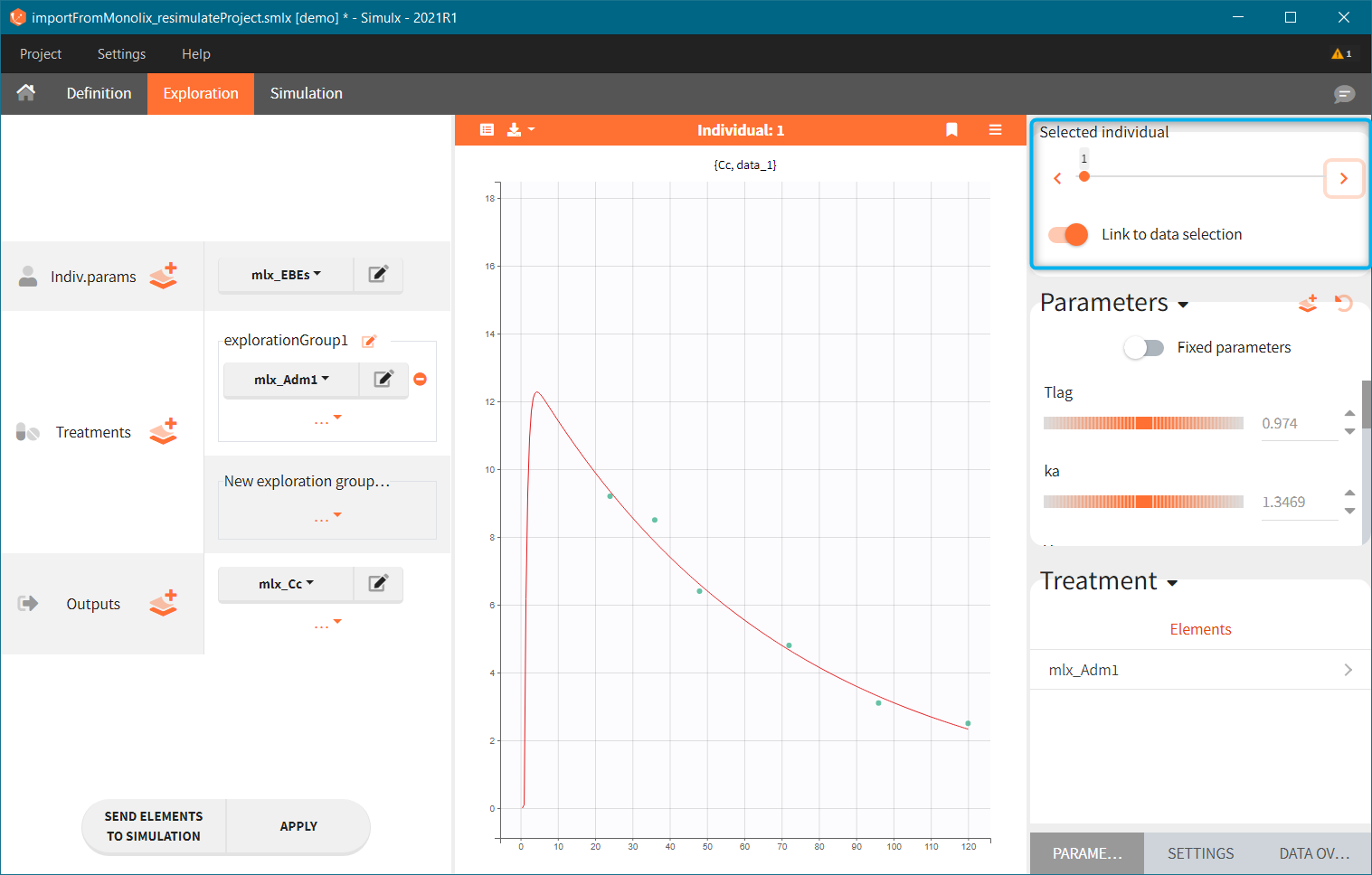Open the mlx_Cc output dropdown

[x=286, y=584]
